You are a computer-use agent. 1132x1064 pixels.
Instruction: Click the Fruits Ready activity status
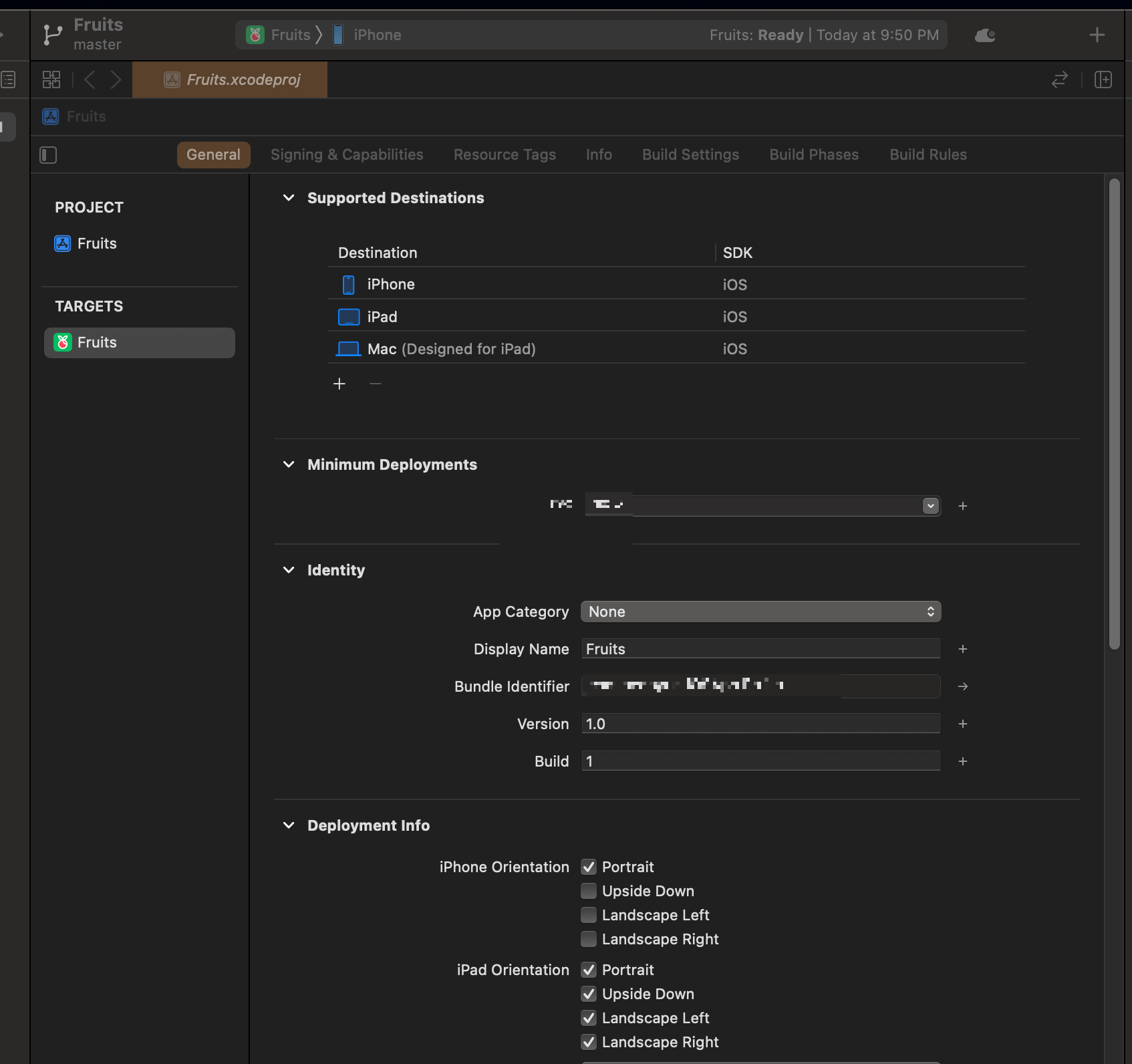click(824, 35)
